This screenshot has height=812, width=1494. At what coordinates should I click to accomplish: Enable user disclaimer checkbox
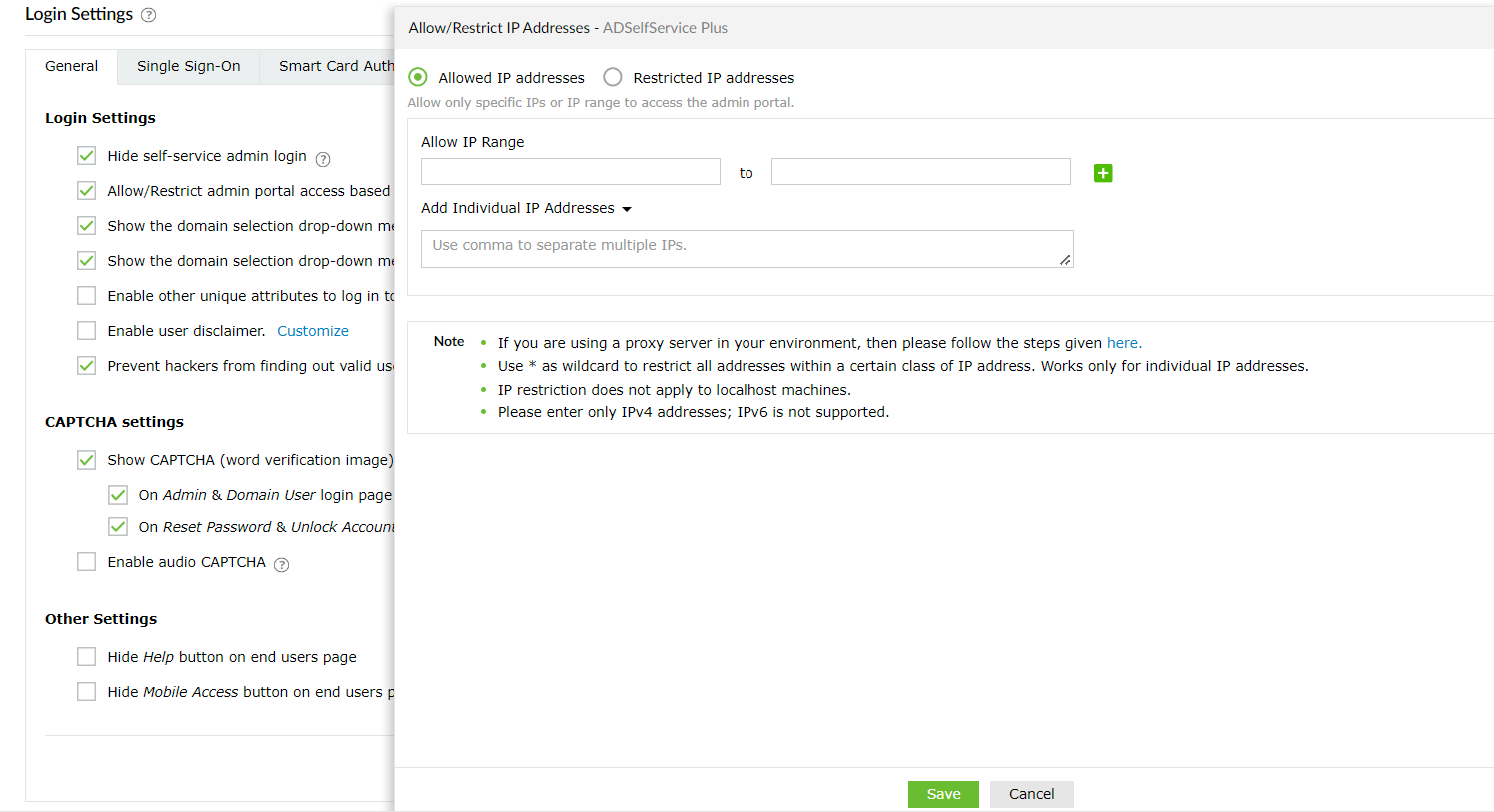click(x=87, y=331)
